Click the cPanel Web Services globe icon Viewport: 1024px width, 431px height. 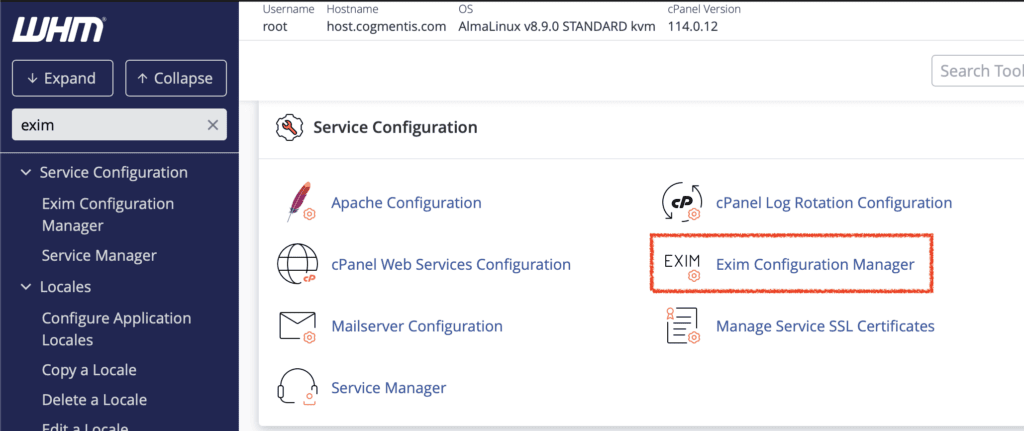[296, 265]
